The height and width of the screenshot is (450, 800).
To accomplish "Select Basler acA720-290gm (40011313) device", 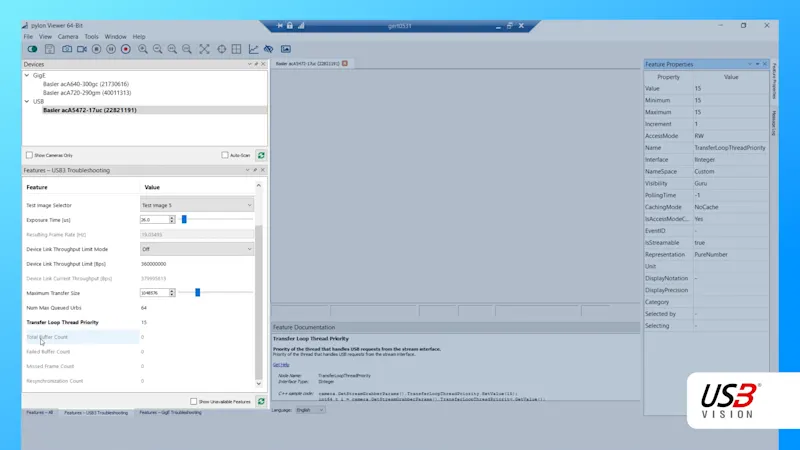I will click(x=87, y=92).
